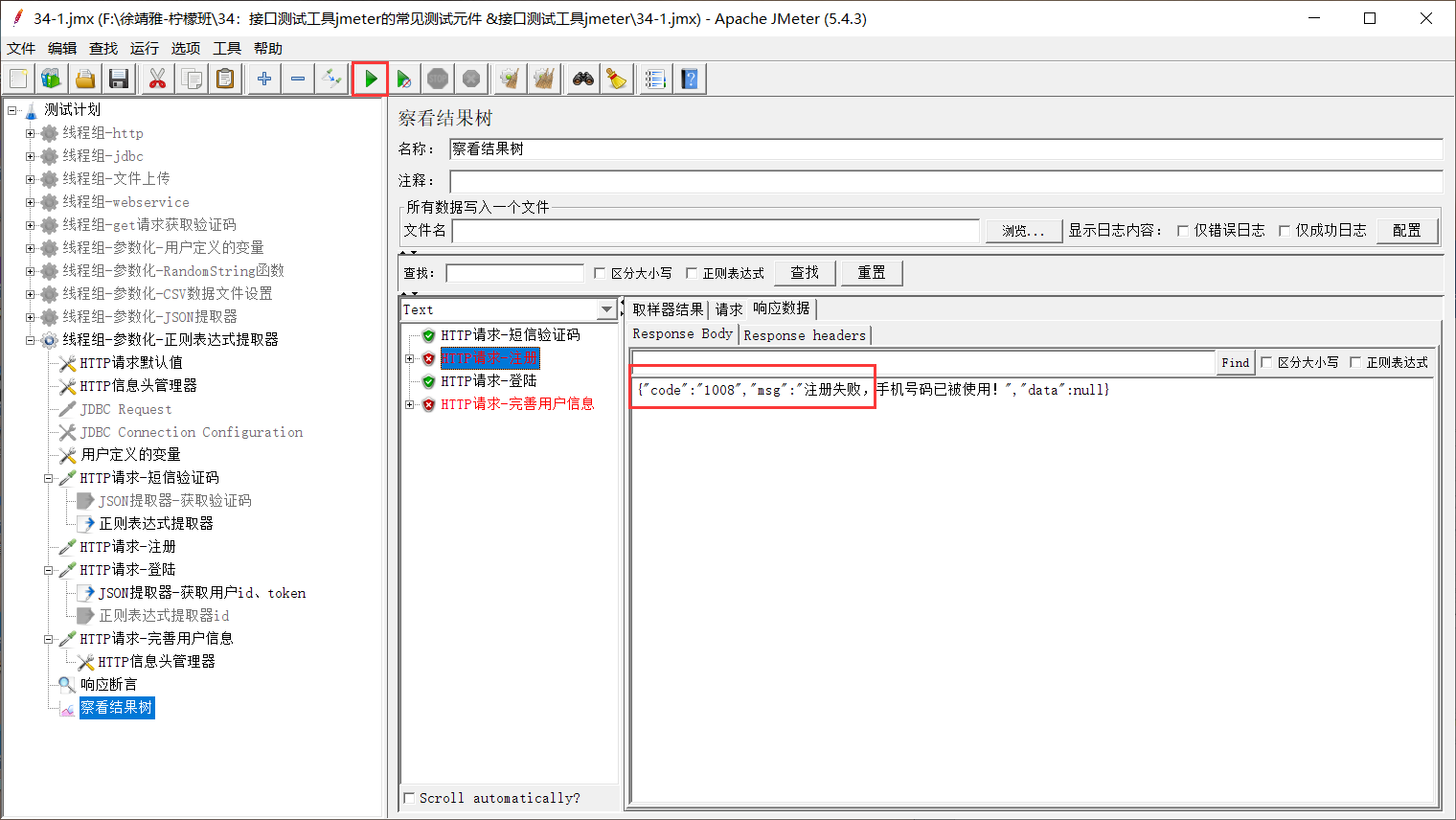
Task: Toggle 正则表达式 in the 查找 search bar
Action: pyautogui.click(x=692, y=273)
